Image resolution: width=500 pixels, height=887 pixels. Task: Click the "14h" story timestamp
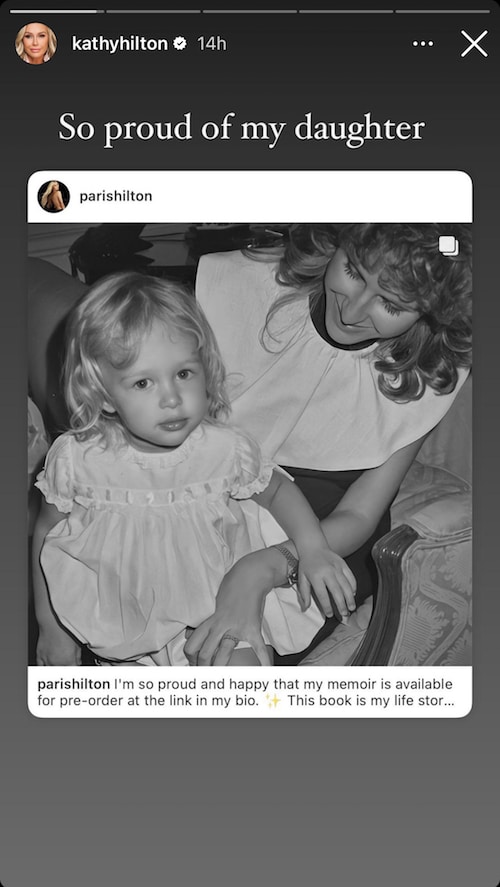point(212,44)
